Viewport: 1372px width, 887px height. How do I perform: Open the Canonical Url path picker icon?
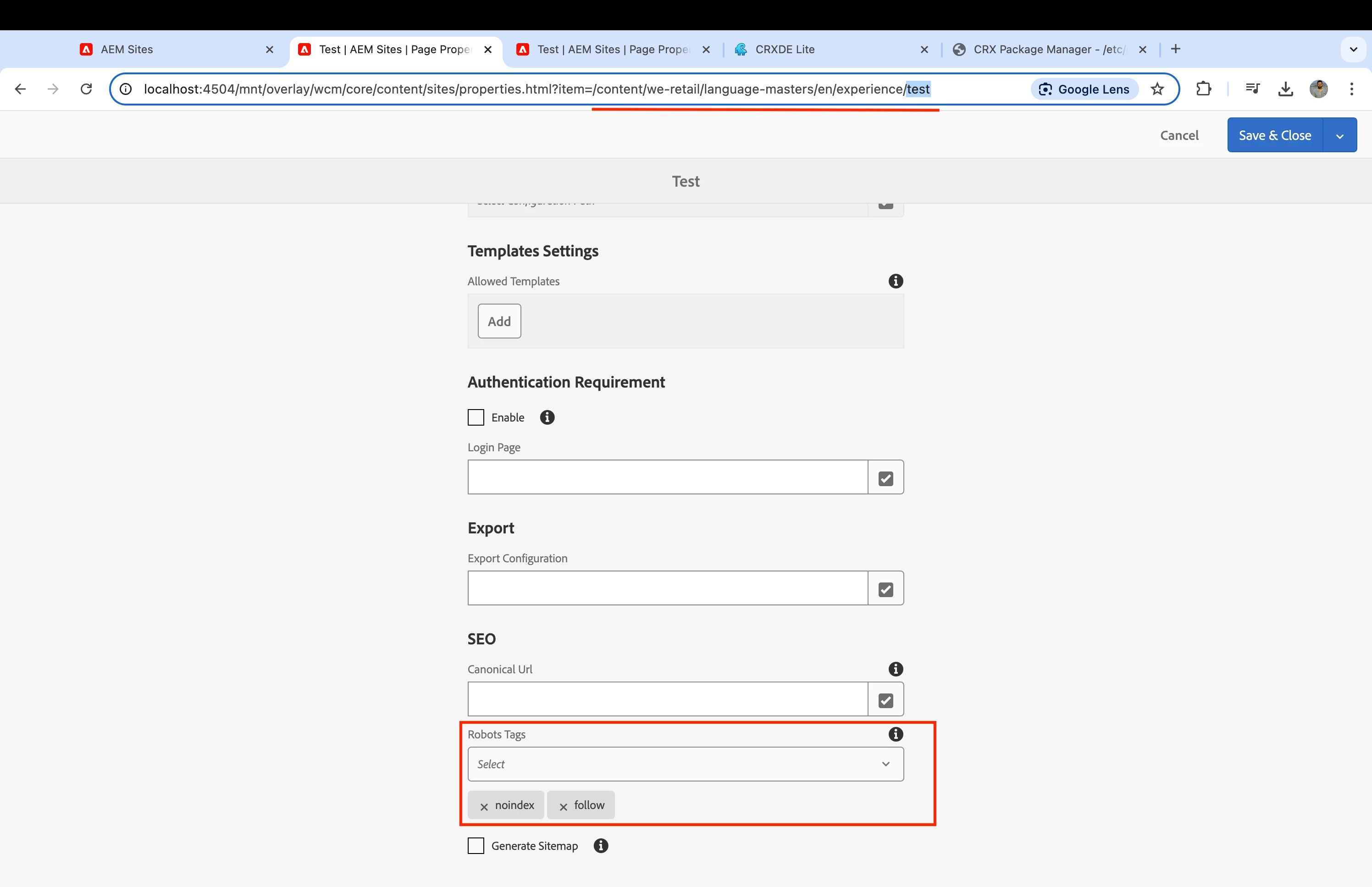click(x=885, y=700)
